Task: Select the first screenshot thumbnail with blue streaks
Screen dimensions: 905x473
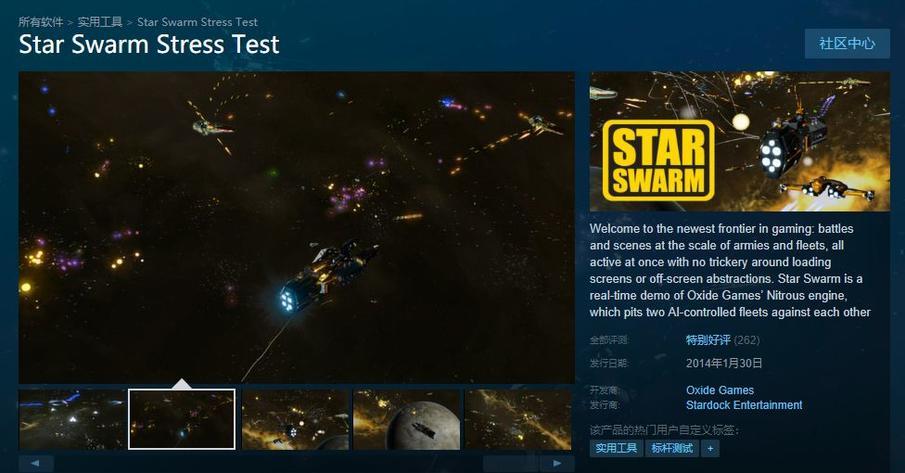Action: point(71,419)
